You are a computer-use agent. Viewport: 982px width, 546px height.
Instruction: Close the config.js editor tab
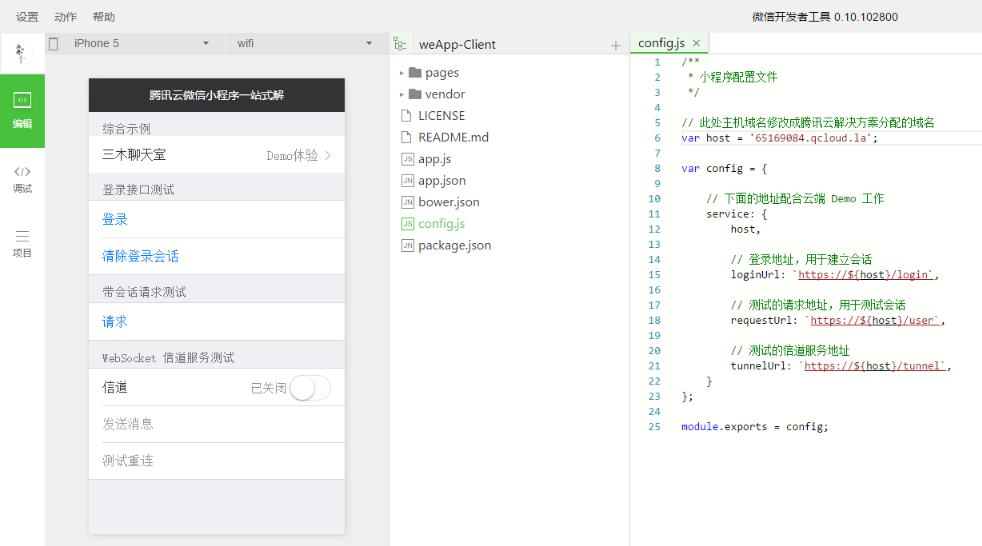tap(697, 43)
